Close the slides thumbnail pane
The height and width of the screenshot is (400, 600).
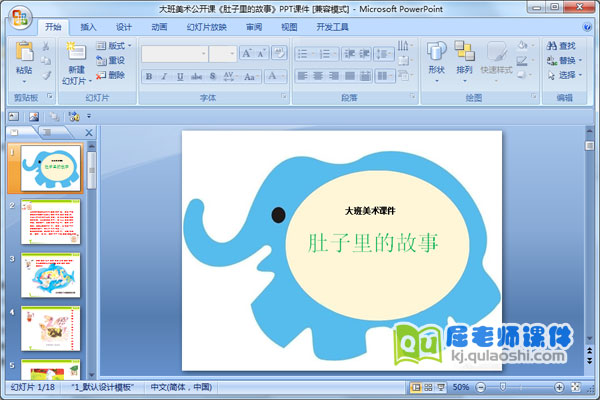89,132
